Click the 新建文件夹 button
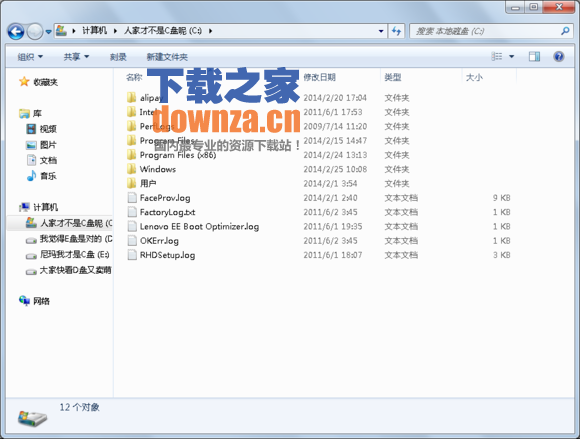Screen dimensions: 580x439 (x=167, y=57)
